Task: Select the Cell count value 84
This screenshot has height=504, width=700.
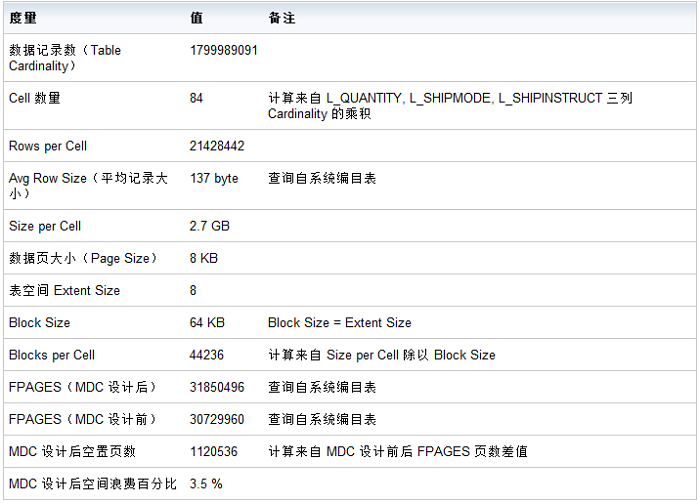Action: coord(196,98)
